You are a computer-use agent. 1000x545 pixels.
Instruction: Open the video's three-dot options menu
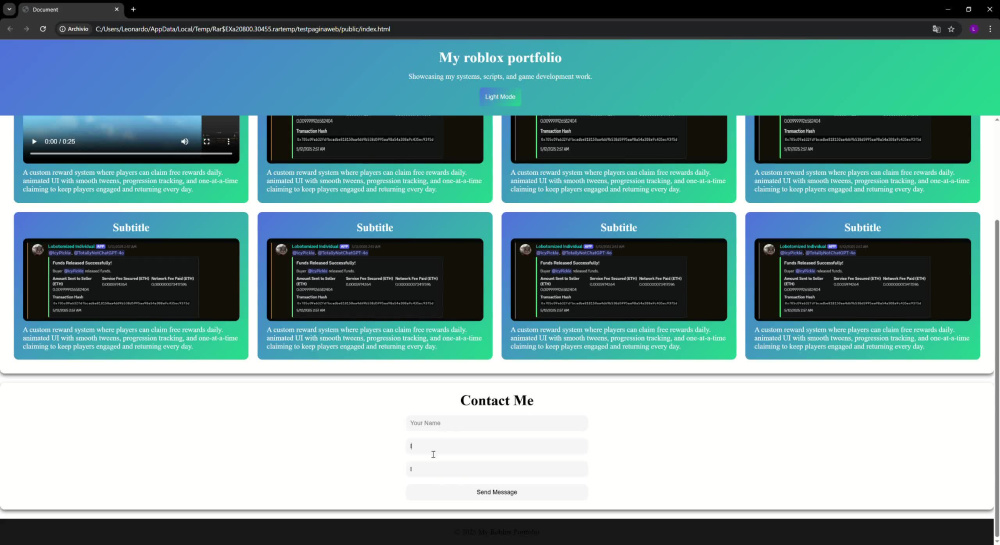click(228, 142)
